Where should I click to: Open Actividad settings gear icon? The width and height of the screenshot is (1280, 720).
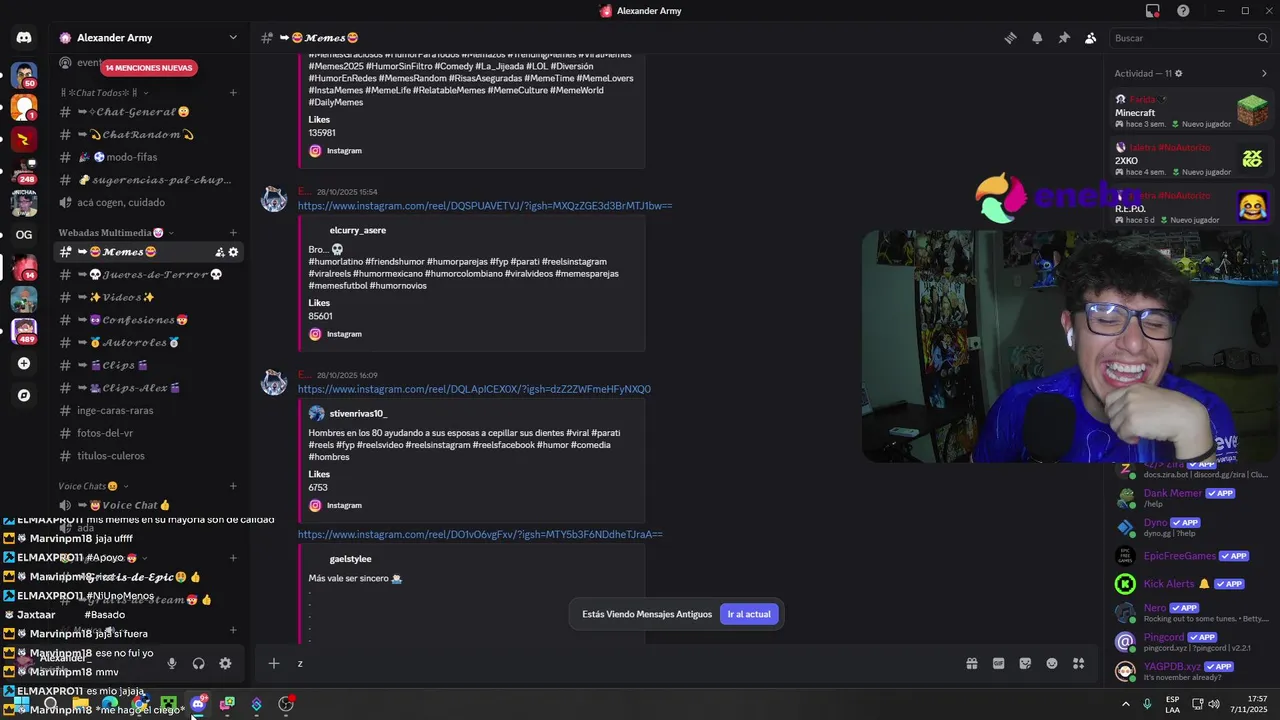click(1179, 73)
